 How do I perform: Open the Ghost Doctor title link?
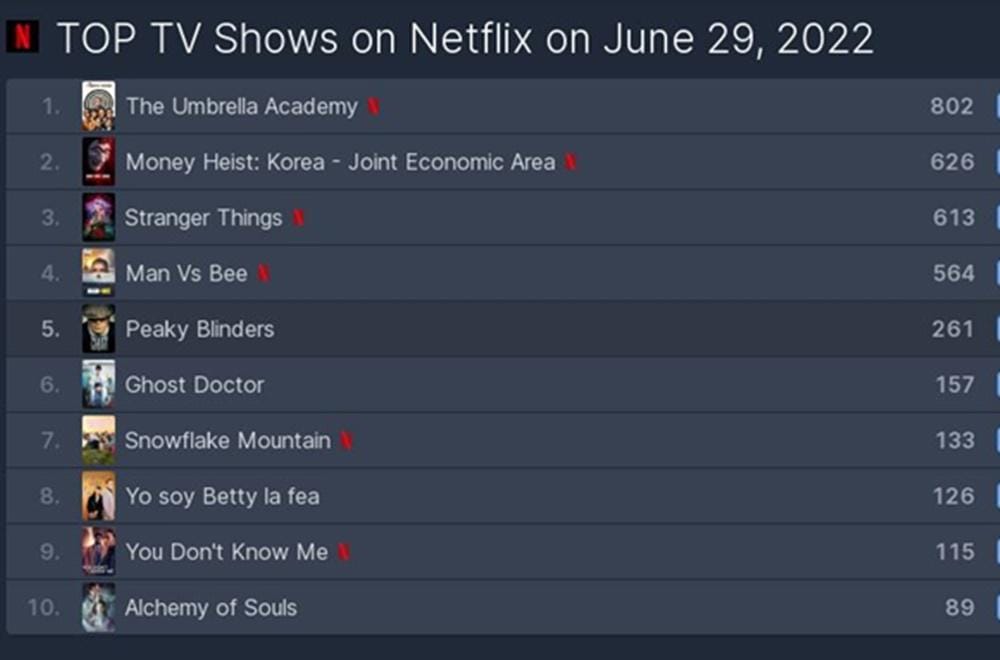pyautogui.click(x=194, y=385)
